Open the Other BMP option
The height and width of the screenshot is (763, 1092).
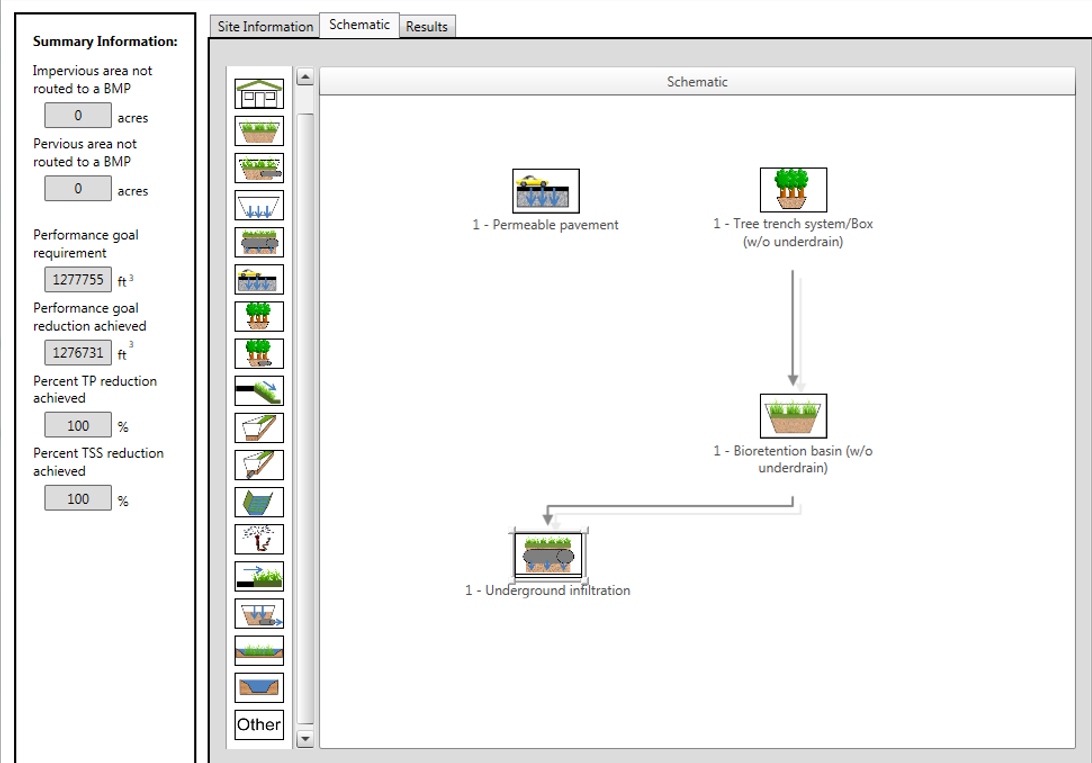tap(258, 724)
